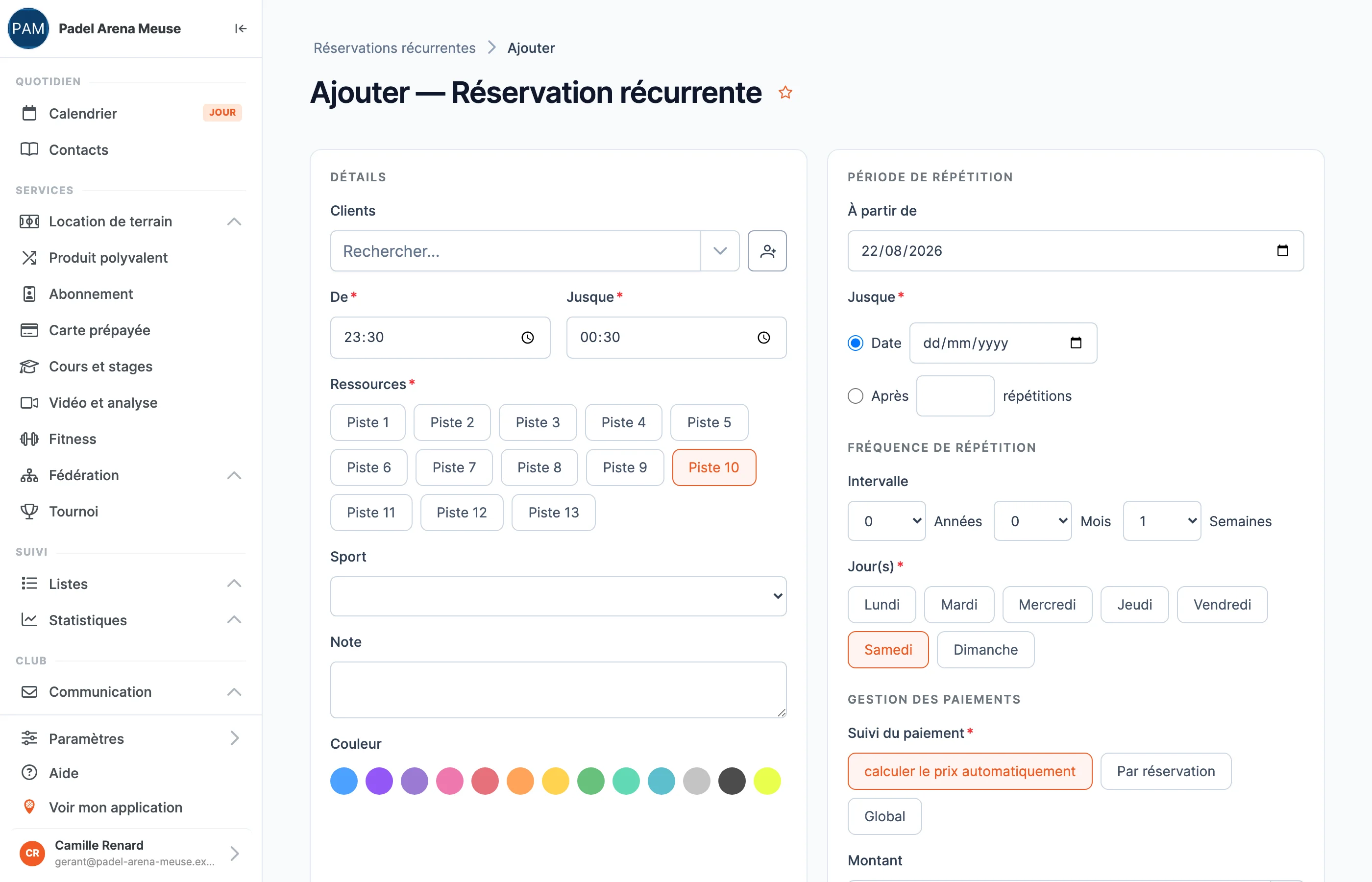1372x882 pixels.
Task: Toggle the Samedi day
Action: (887, 649)
